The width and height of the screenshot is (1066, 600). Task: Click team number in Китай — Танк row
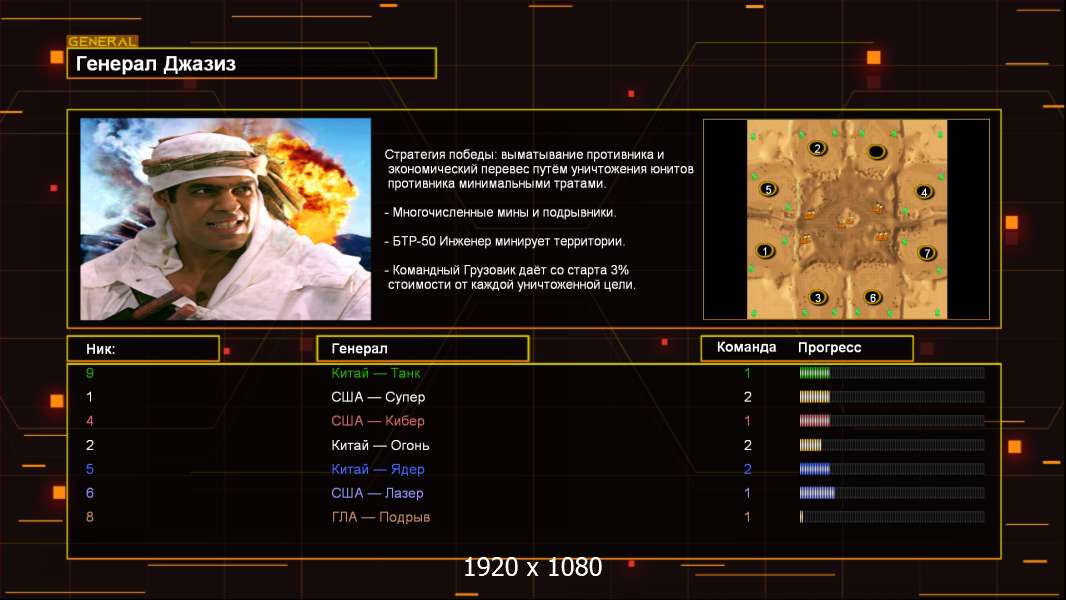point(747,372)
